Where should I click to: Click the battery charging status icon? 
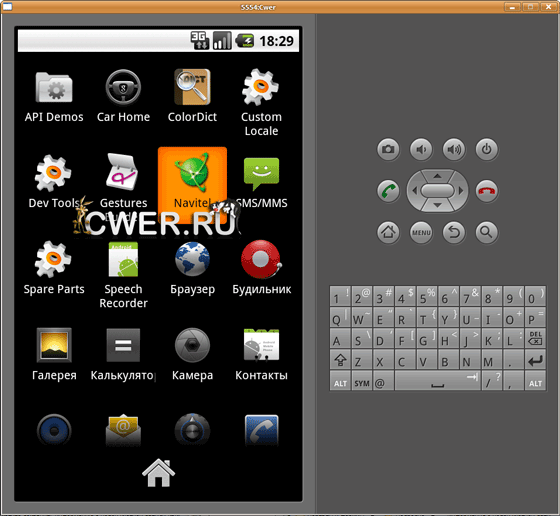click(x=245, y=41)
